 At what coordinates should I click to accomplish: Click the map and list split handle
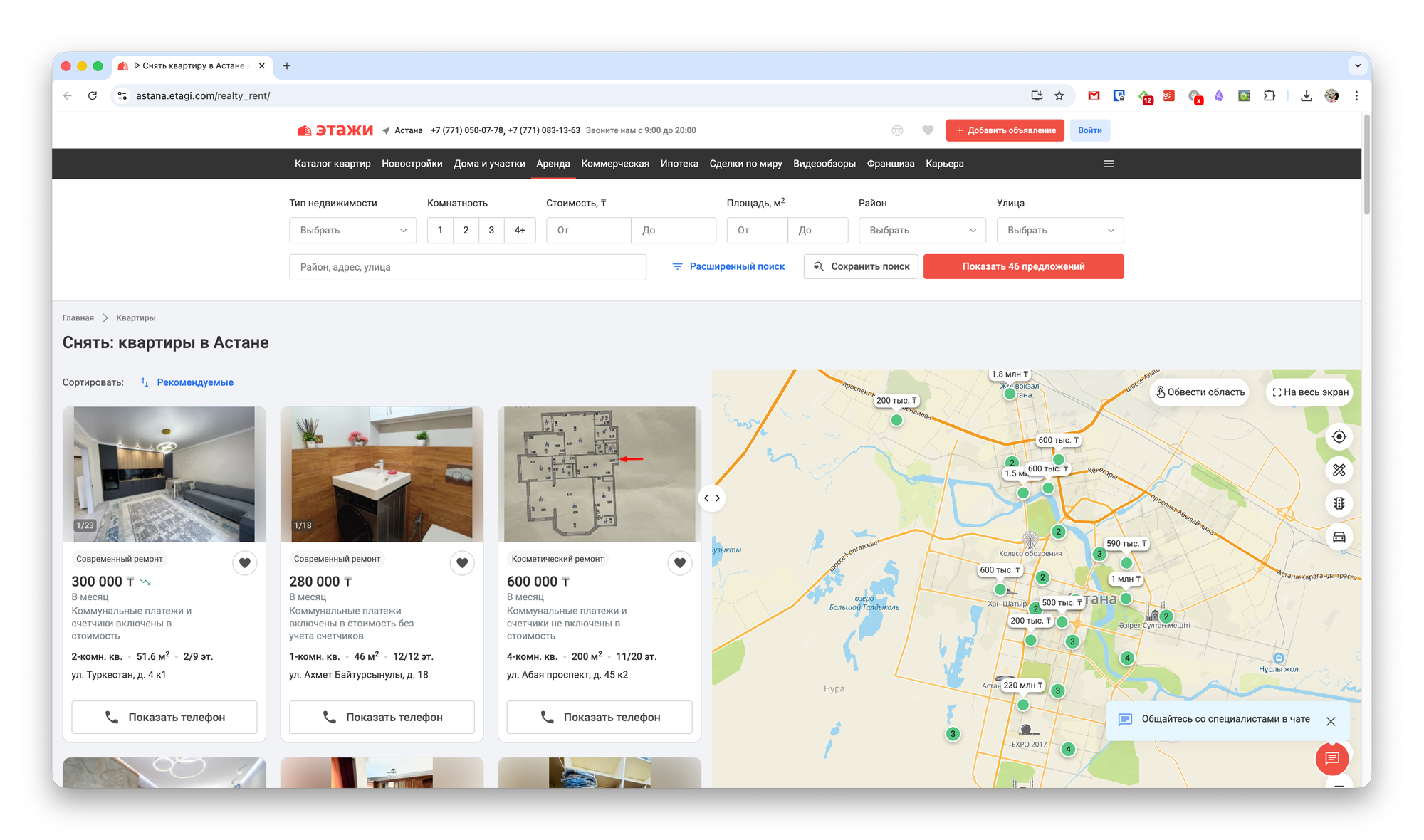point(711,498)
